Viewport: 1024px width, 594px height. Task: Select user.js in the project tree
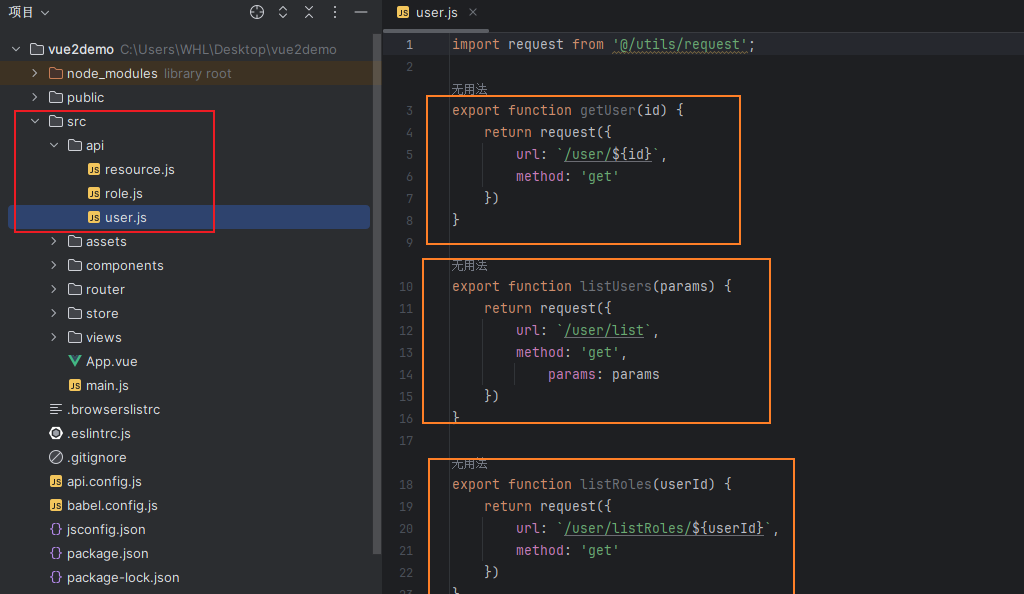pyautogui.click(x=125, y=217)
